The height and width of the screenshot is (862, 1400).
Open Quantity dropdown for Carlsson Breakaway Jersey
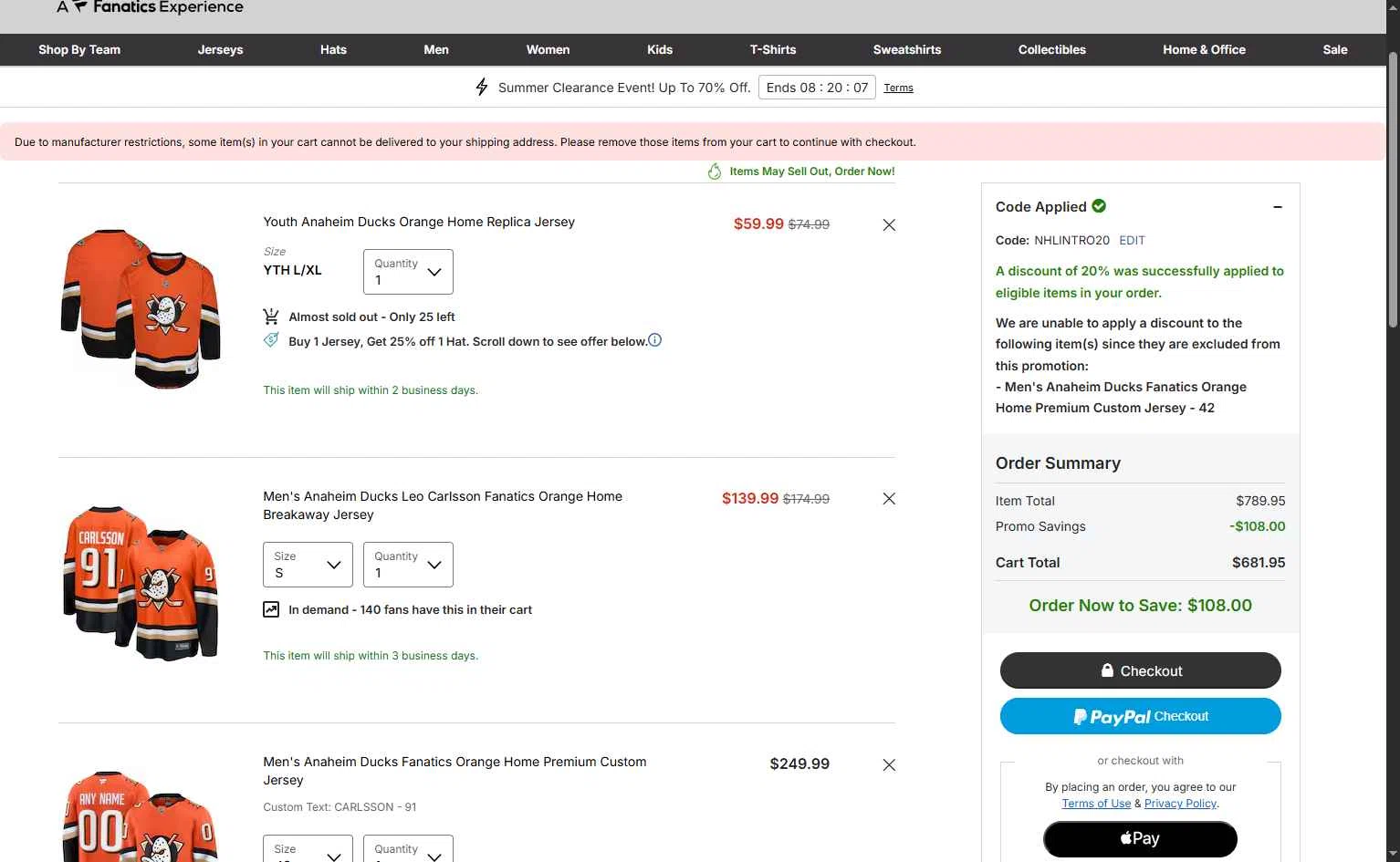pyautogui.click(x=408, y=565)
